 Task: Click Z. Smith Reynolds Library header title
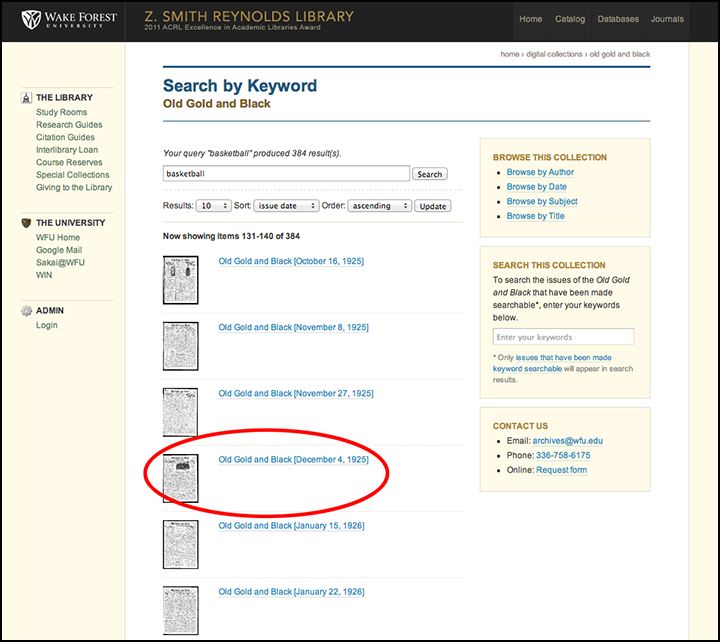click(249, 17)
